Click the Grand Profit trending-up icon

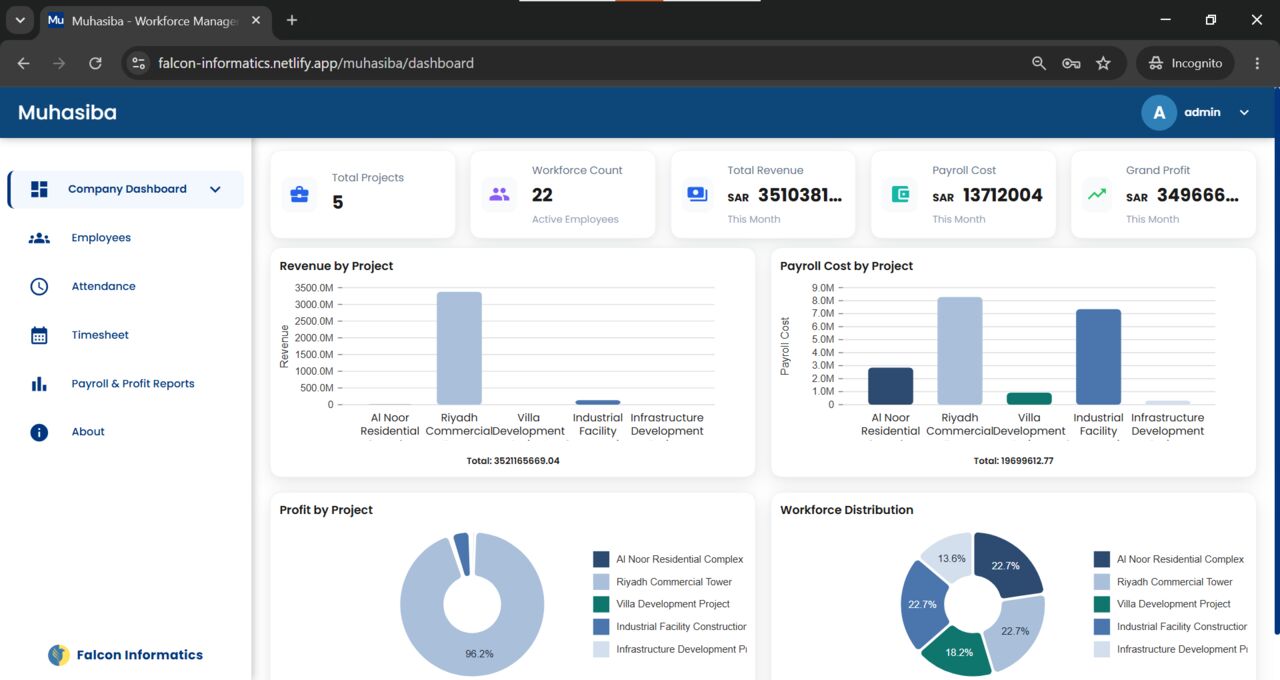point(1097,194)
